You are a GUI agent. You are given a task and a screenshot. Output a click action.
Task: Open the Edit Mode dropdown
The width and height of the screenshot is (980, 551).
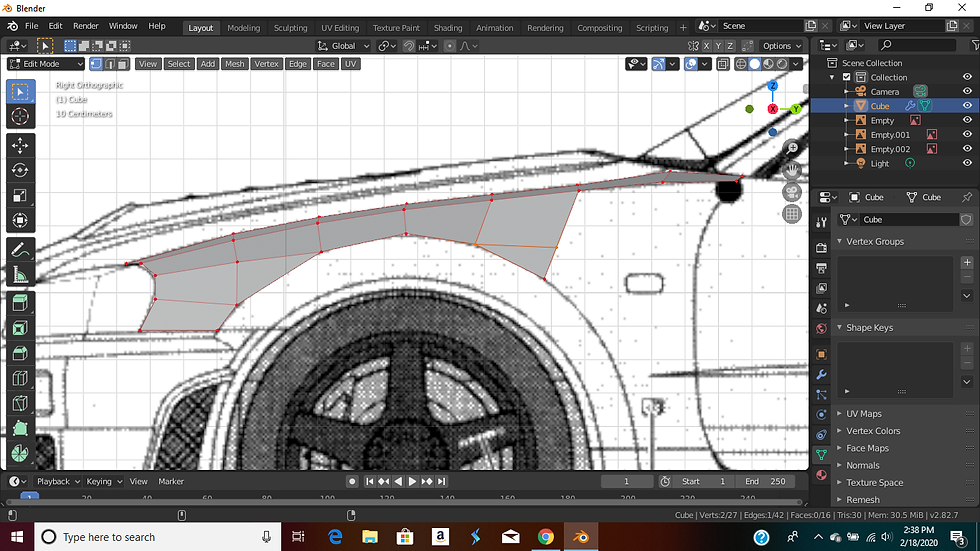[x=46, y=64]
